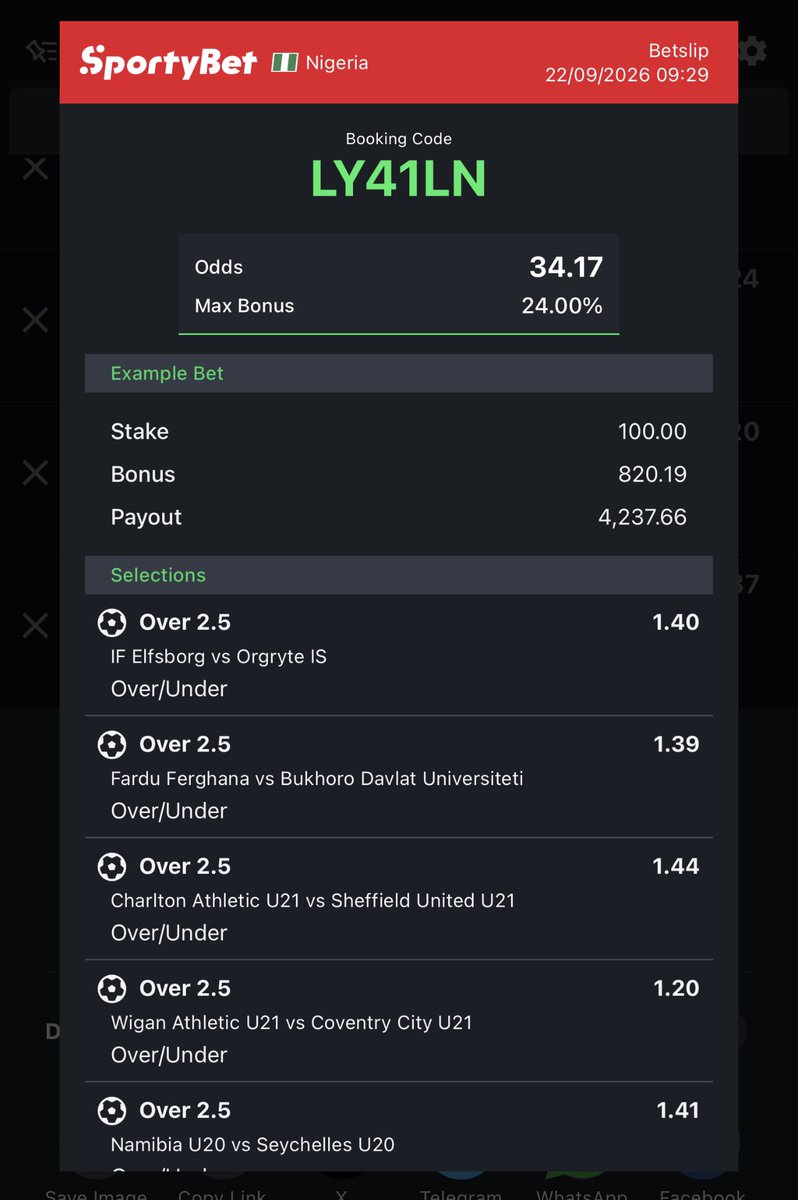Open the settings gear icon
The height and width of the screenshot is (1200, 798).
[x=752, y=51]
